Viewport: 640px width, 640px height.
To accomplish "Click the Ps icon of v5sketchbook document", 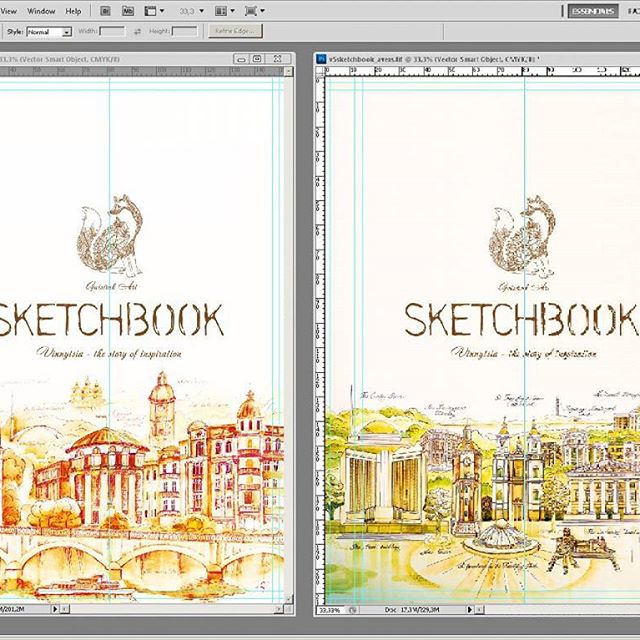I will [x=322, y=59].
